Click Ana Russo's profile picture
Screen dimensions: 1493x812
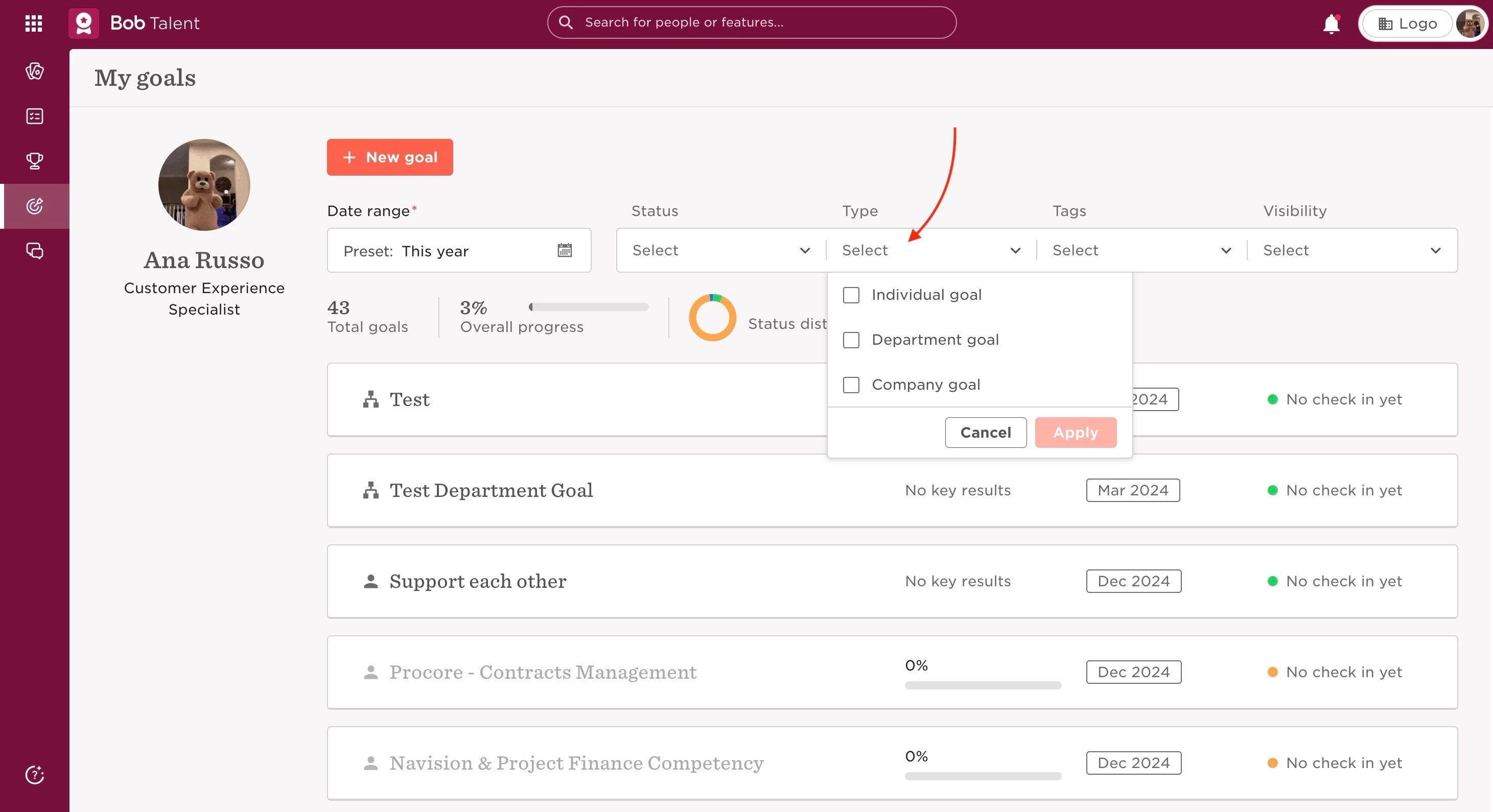click(204, 185)
